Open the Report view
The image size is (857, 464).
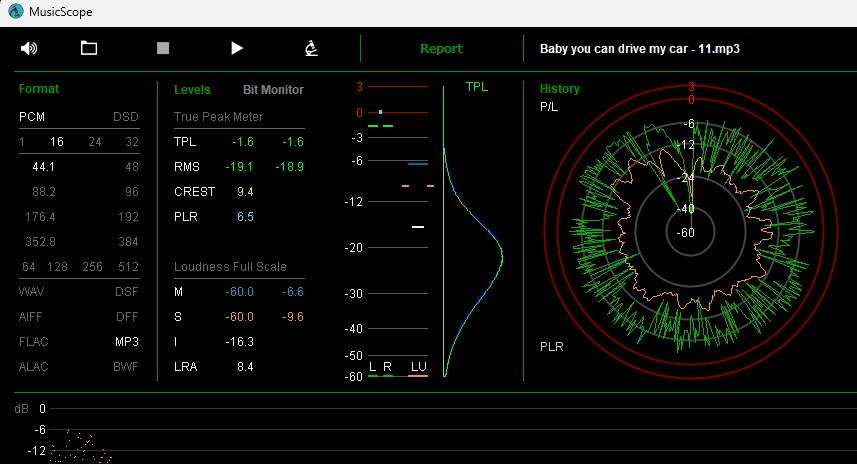point(441,49)
